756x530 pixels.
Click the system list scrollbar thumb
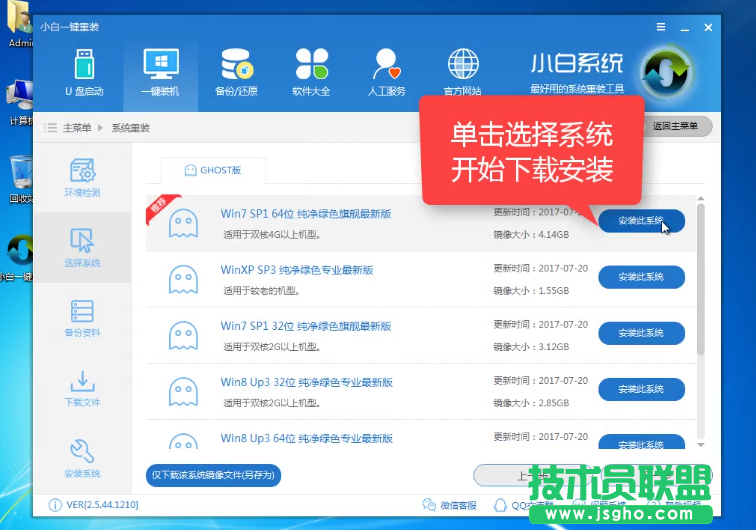point(701,280)
